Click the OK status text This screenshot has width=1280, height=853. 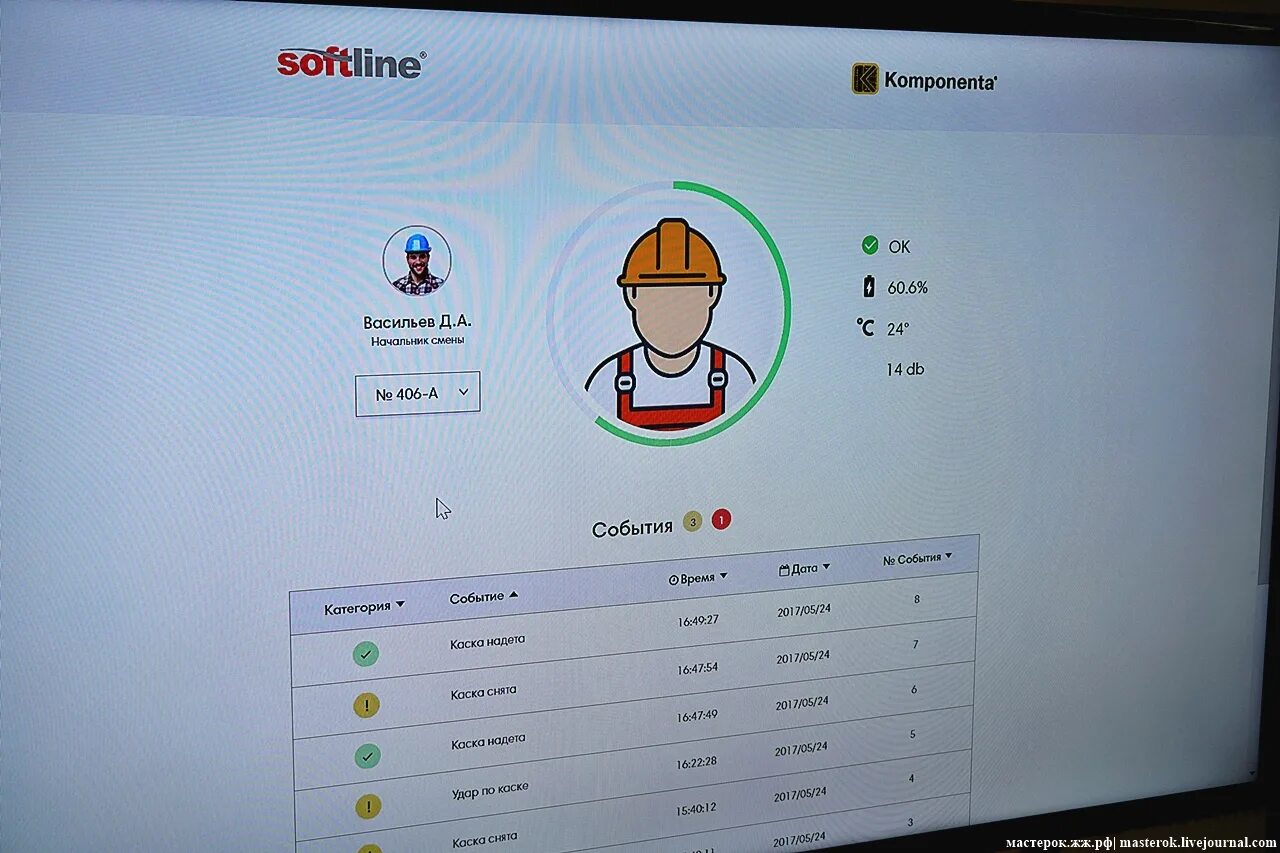tap(899, 246)
